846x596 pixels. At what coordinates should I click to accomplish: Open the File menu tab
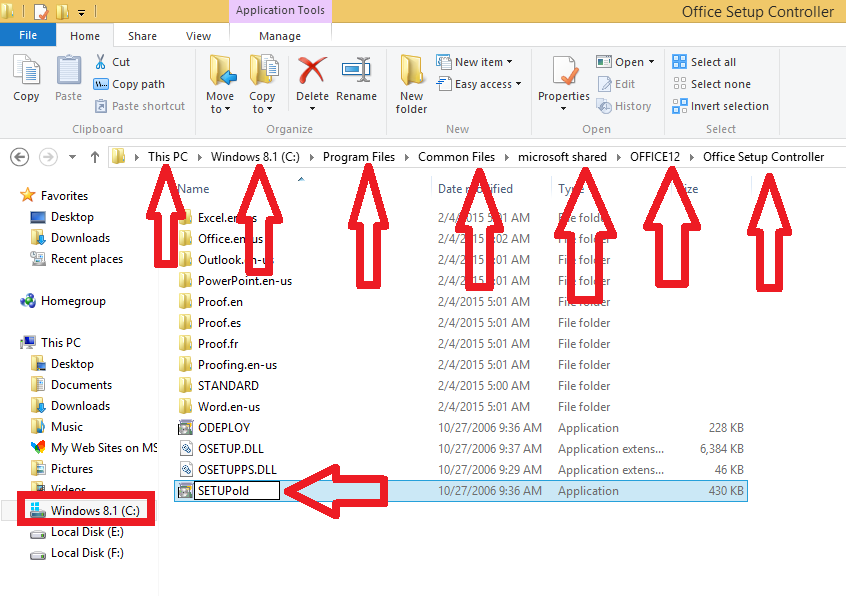pos(28,35)
